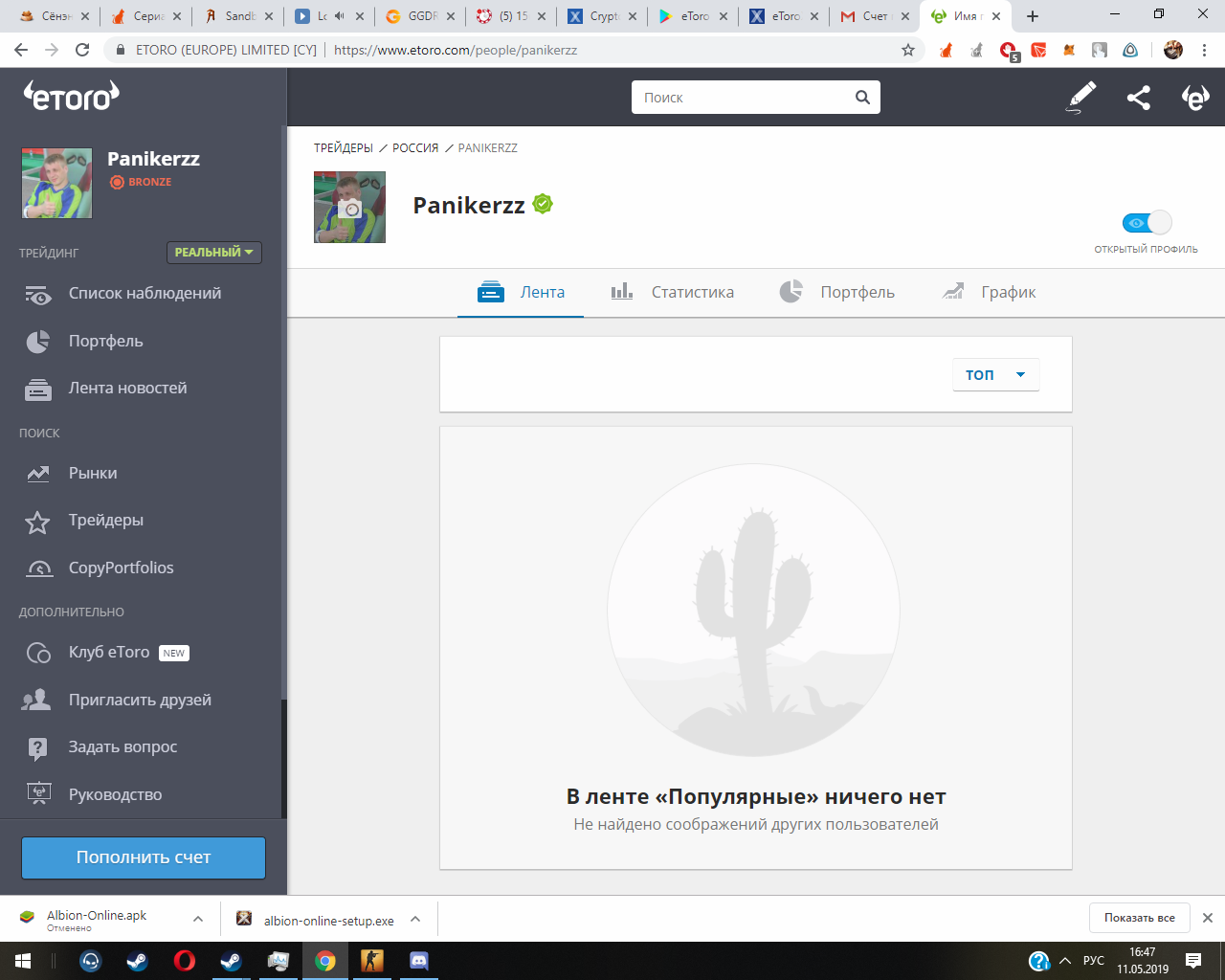
Task: Open Chrome from the taskbar
Action: [325, 961]
